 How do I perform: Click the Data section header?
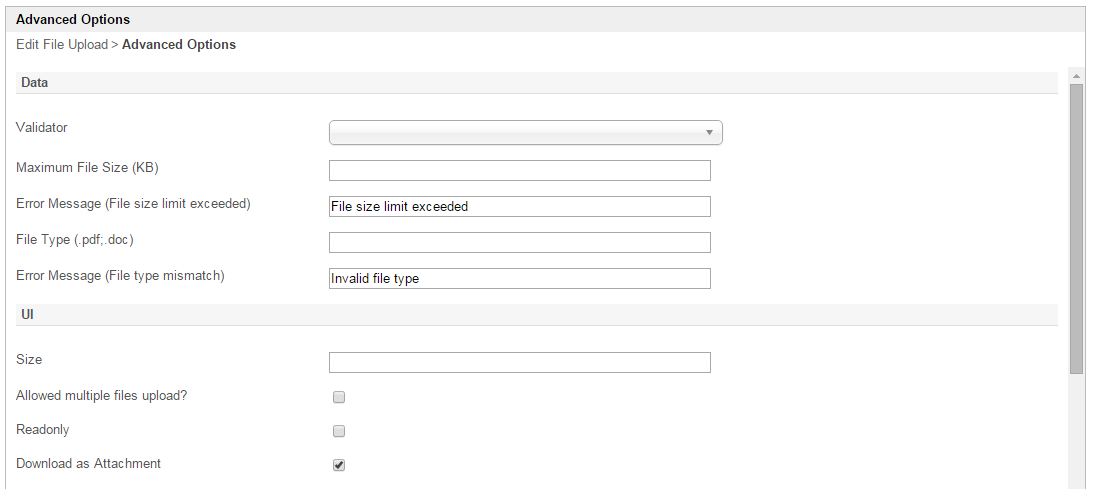click(35, 82)
